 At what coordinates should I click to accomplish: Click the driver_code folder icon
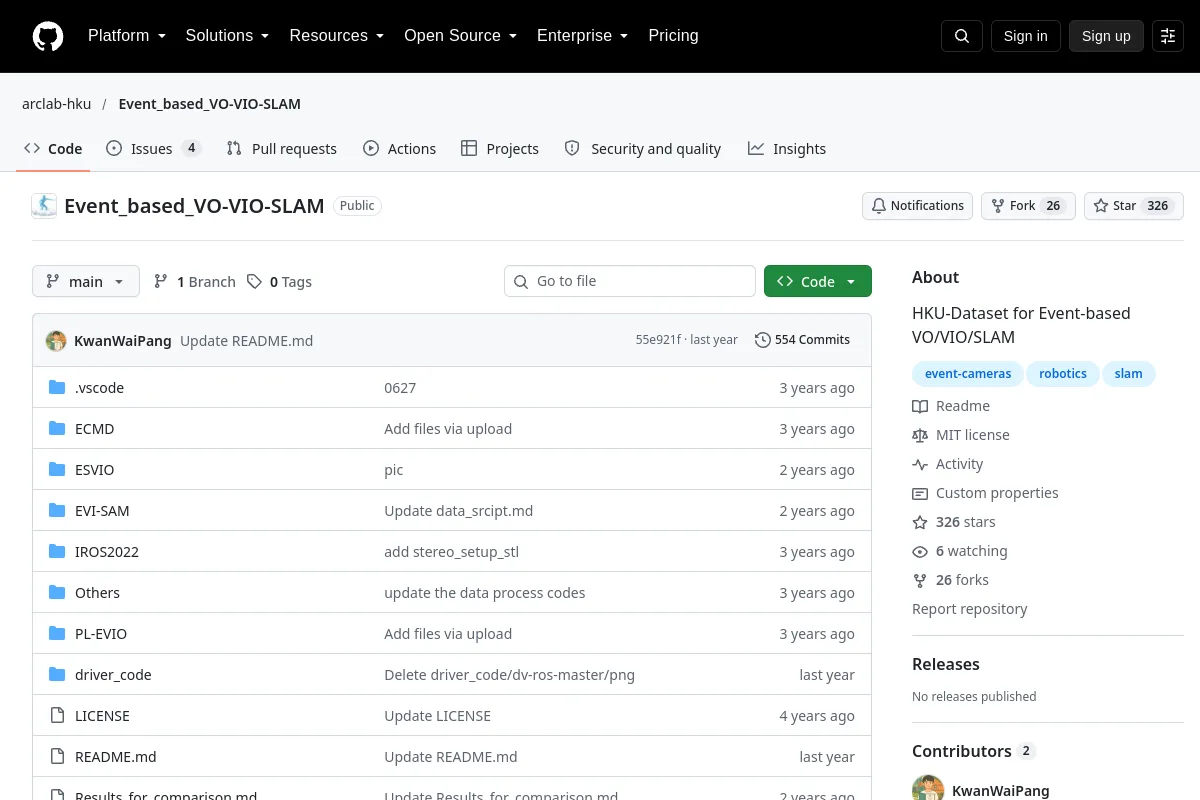point(57,675)
